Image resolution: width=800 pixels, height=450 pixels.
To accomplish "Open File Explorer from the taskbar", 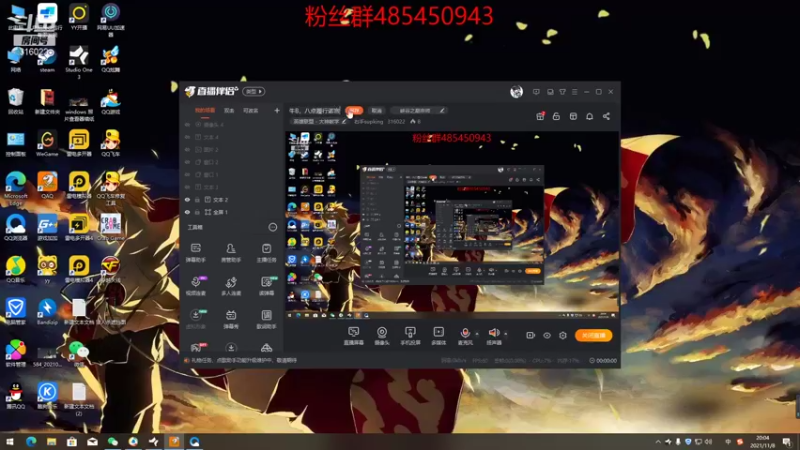I will click(x=52, y=442).
